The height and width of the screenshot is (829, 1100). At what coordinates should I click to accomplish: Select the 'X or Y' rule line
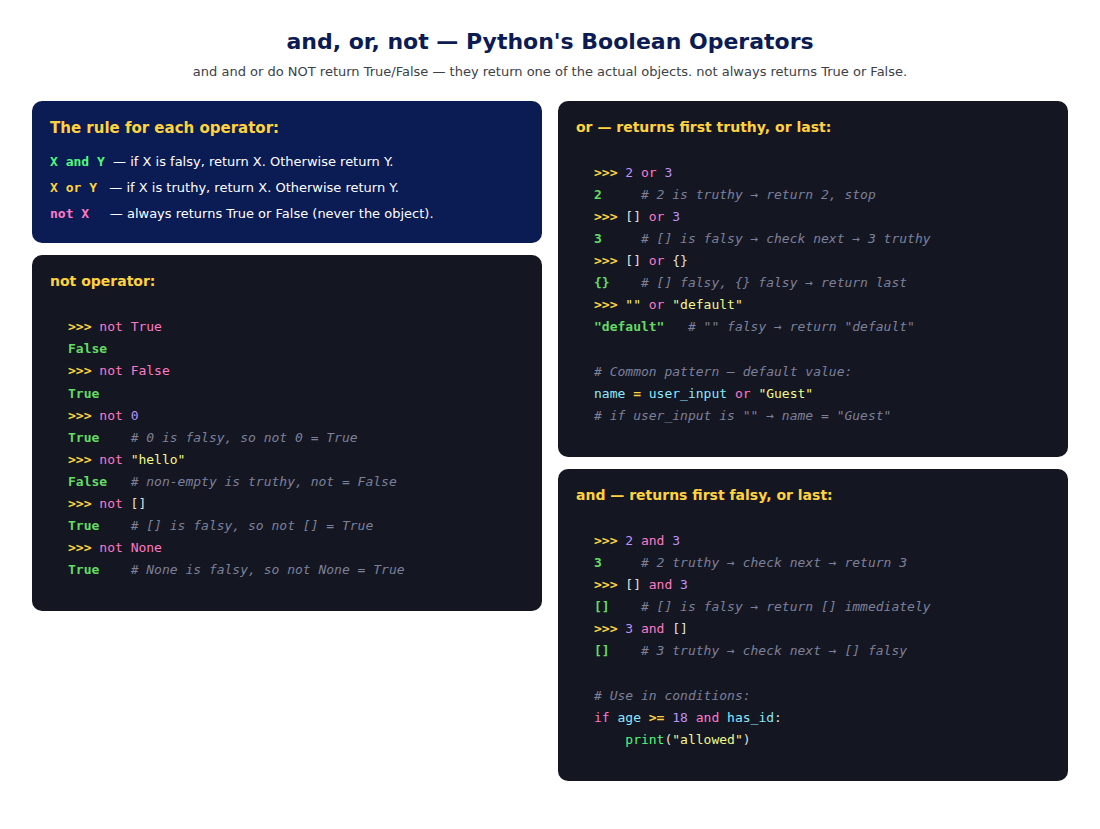point(224,188)
